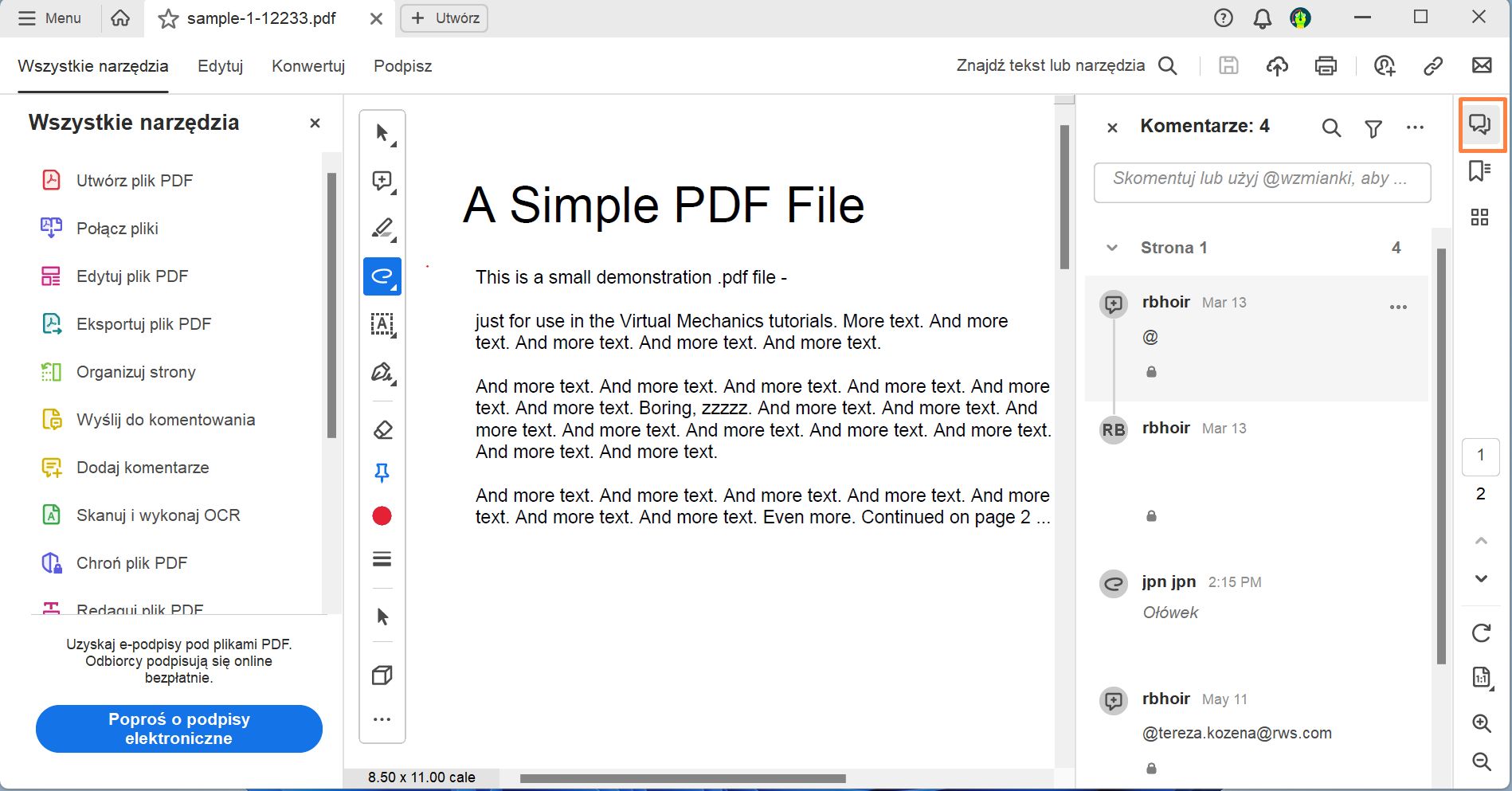Click the current page number box
This screenshot has height=791, width=1512.
pyautogui.click(x=1481, y=456)
